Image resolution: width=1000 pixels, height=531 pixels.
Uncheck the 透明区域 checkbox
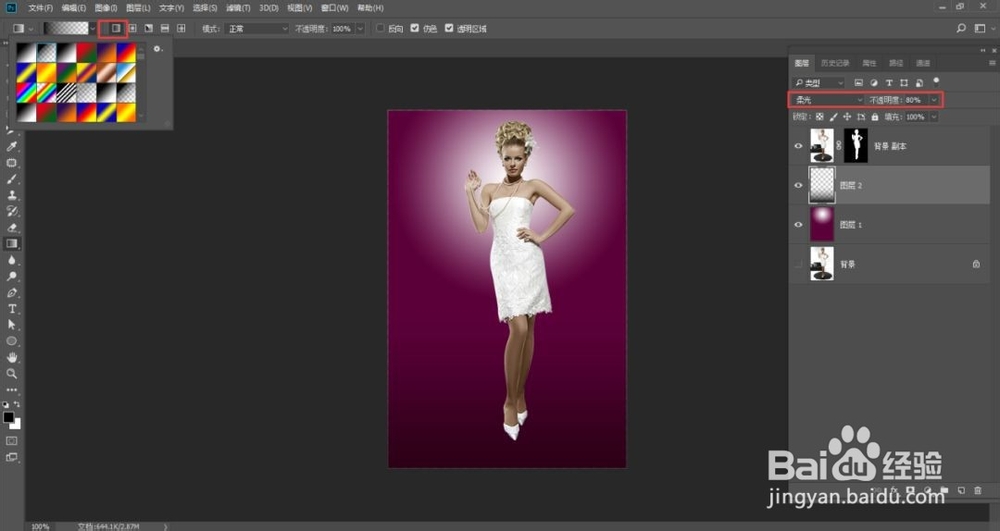[x=449, y=28]
